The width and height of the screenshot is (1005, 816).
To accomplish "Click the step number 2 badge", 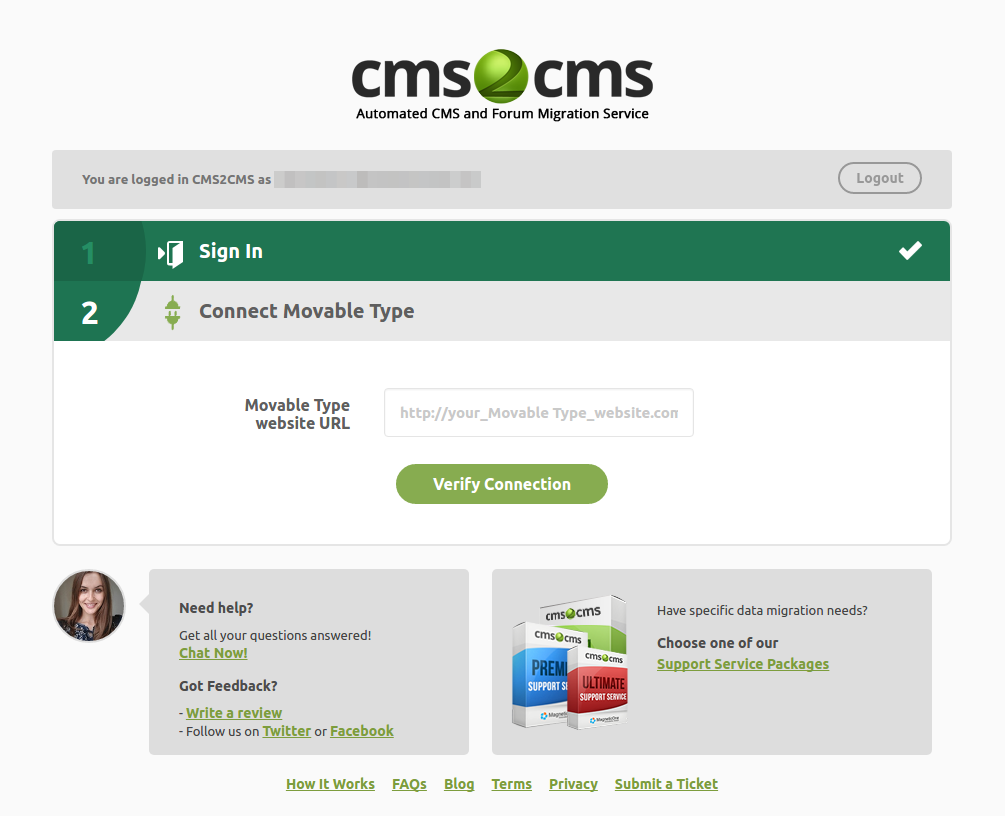I will 90,313.
